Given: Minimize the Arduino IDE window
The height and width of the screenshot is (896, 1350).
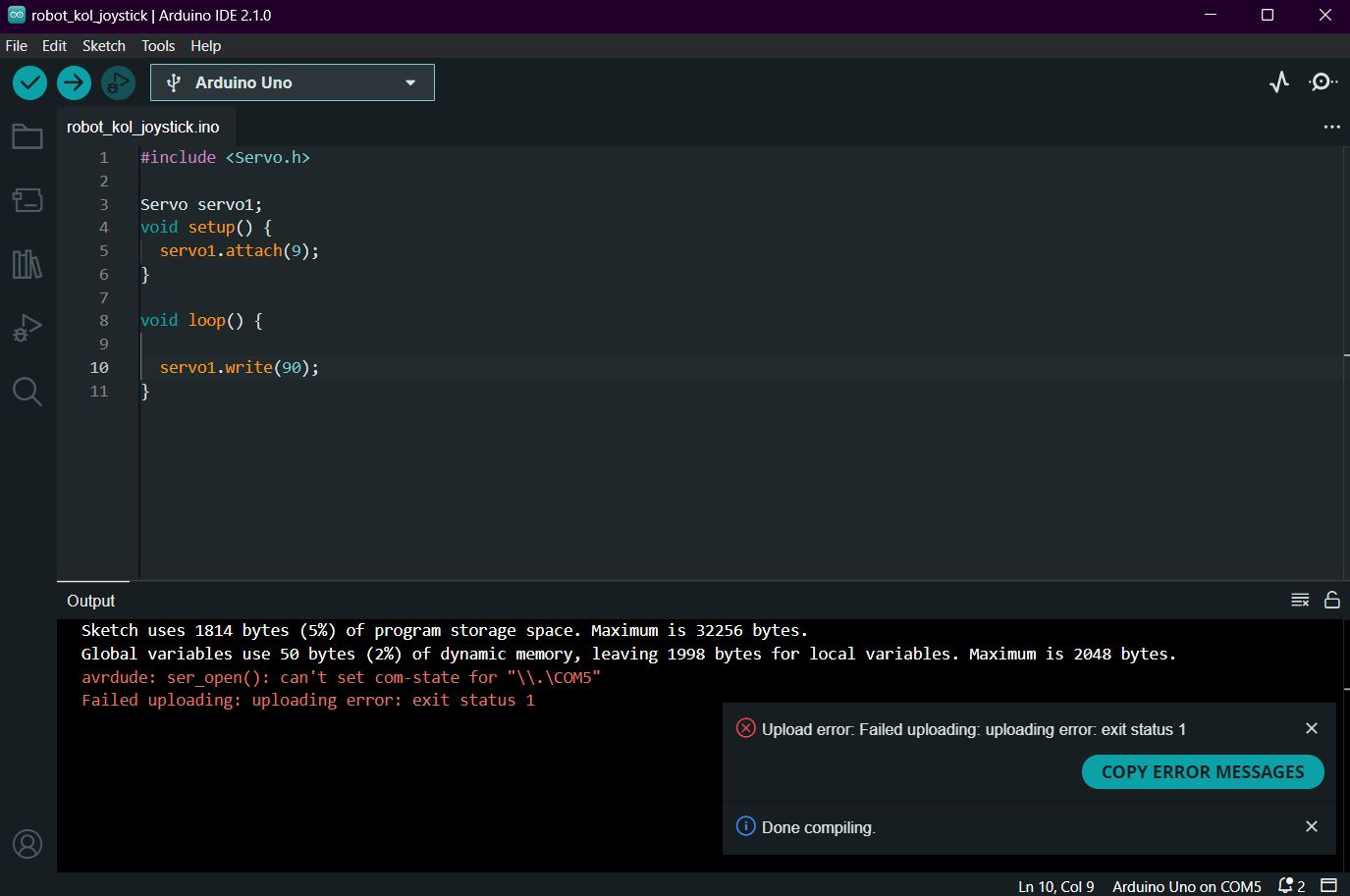Looking at the screenshot, I should coord(1211,15).
